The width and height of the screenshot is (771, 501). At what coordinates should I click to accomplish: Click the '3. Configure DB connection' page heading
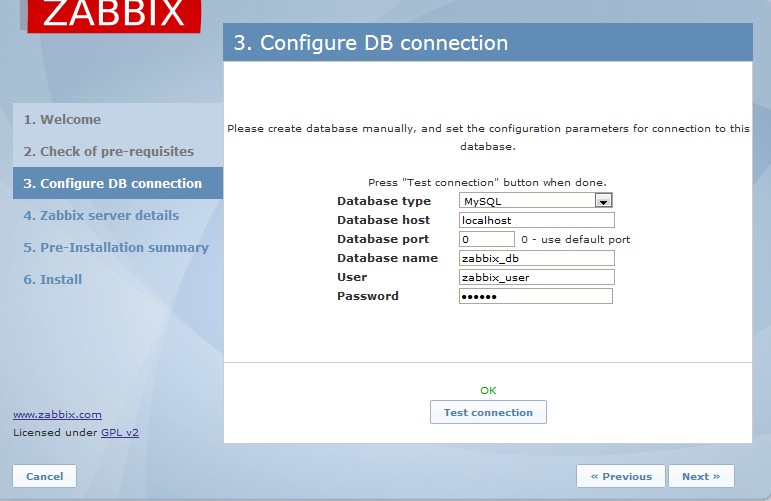[x=371, y=43]
